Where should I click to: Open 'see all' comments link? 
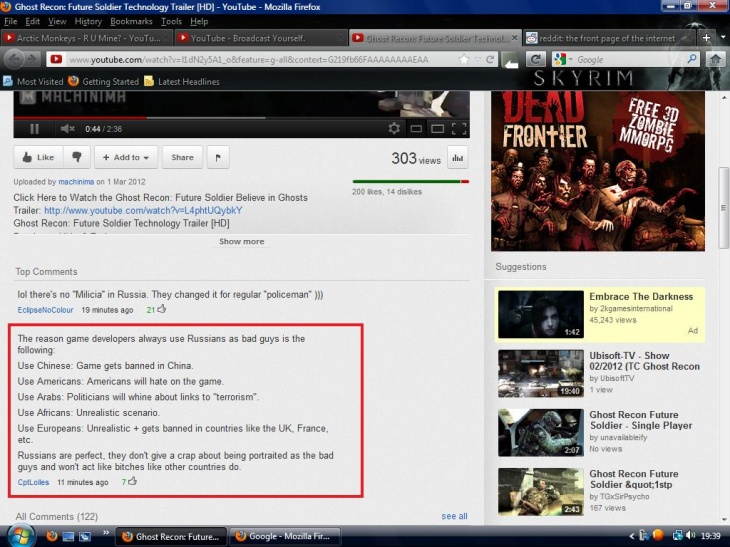[x=454, y=516]
